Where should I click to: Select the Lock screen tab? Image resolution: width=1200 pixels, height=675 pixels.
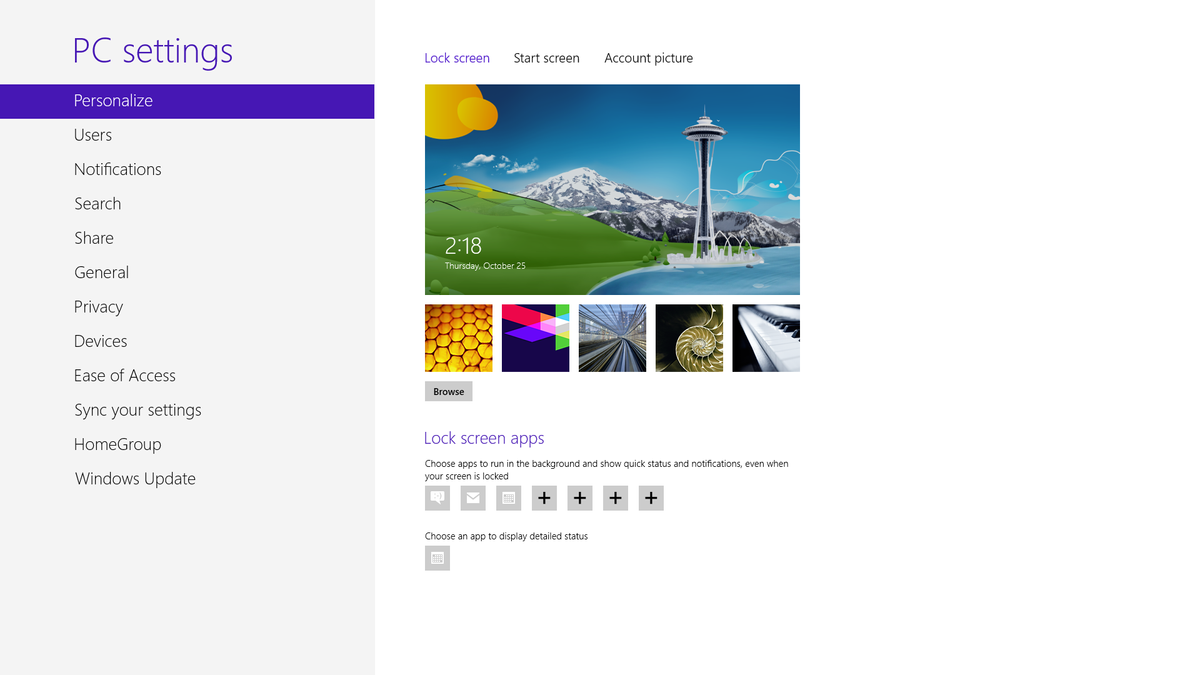coord(457,58)
